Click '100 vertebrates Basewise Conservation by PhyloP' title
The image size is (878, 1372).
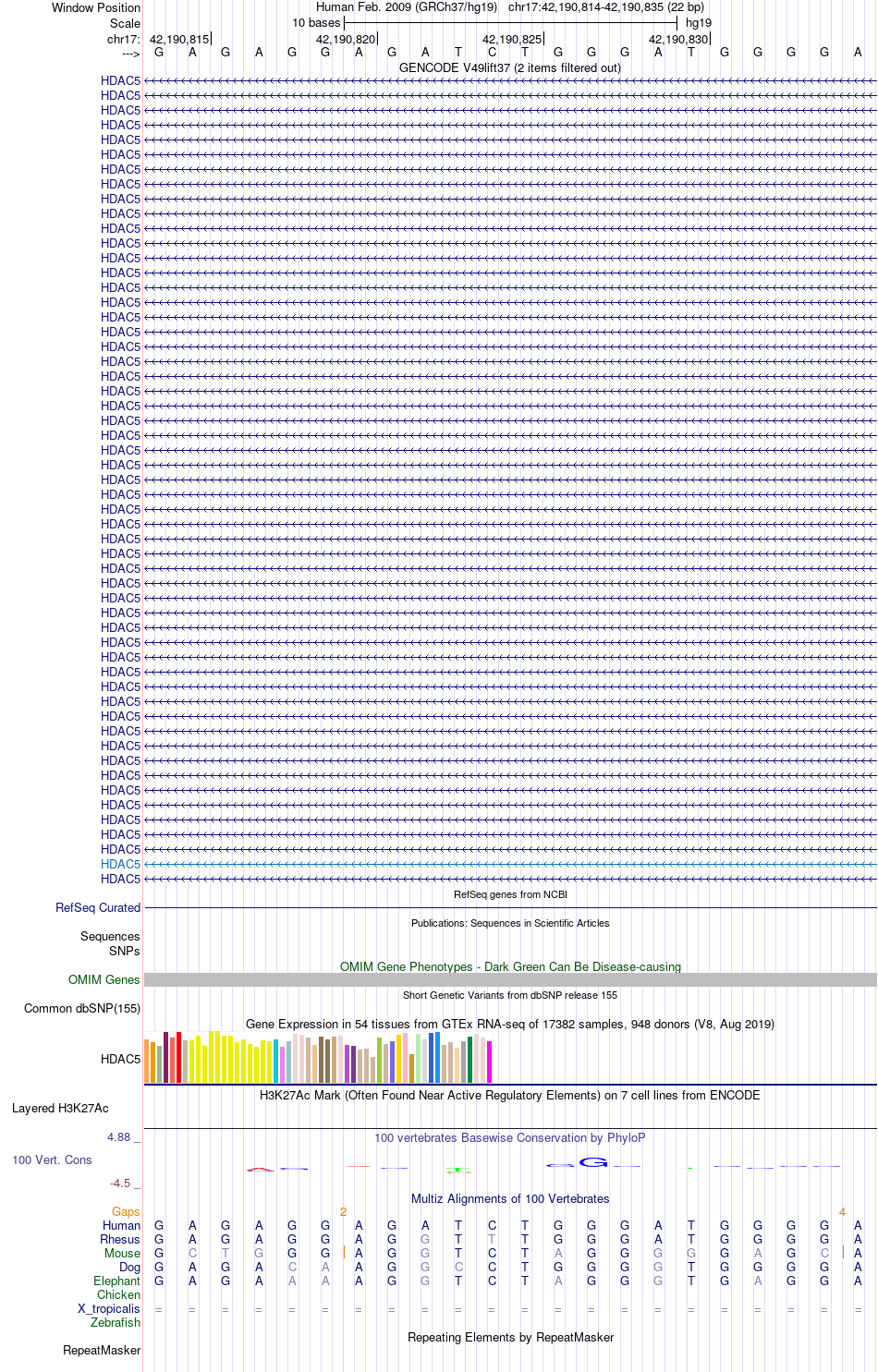510,1137
